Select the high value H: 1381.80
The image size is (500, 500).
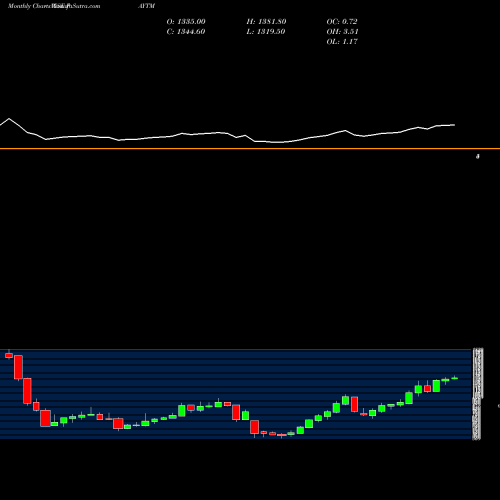266,22
